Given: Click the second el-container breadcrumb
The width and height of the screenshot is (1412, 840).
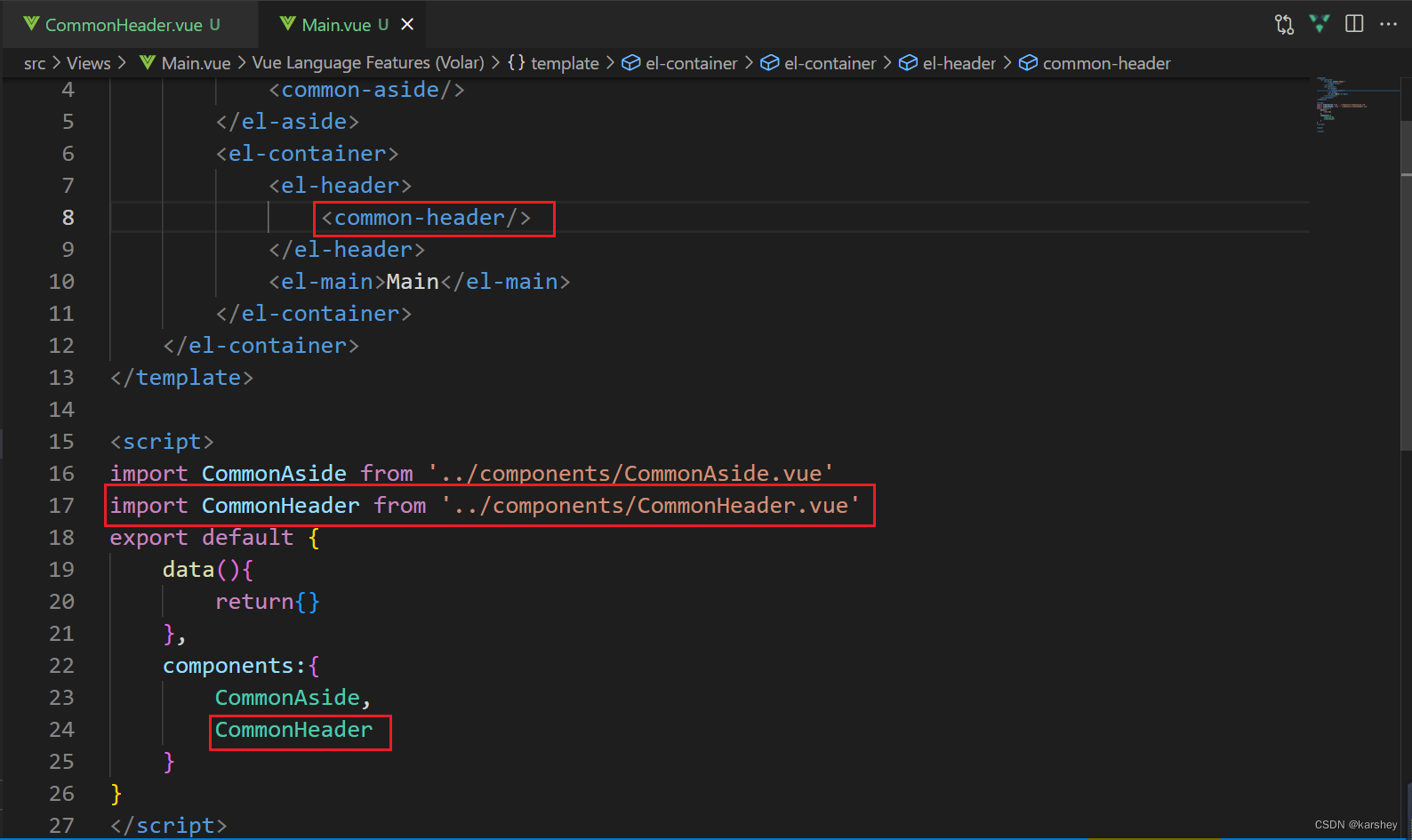Looking at the screenshot, I should pos(830,63).
